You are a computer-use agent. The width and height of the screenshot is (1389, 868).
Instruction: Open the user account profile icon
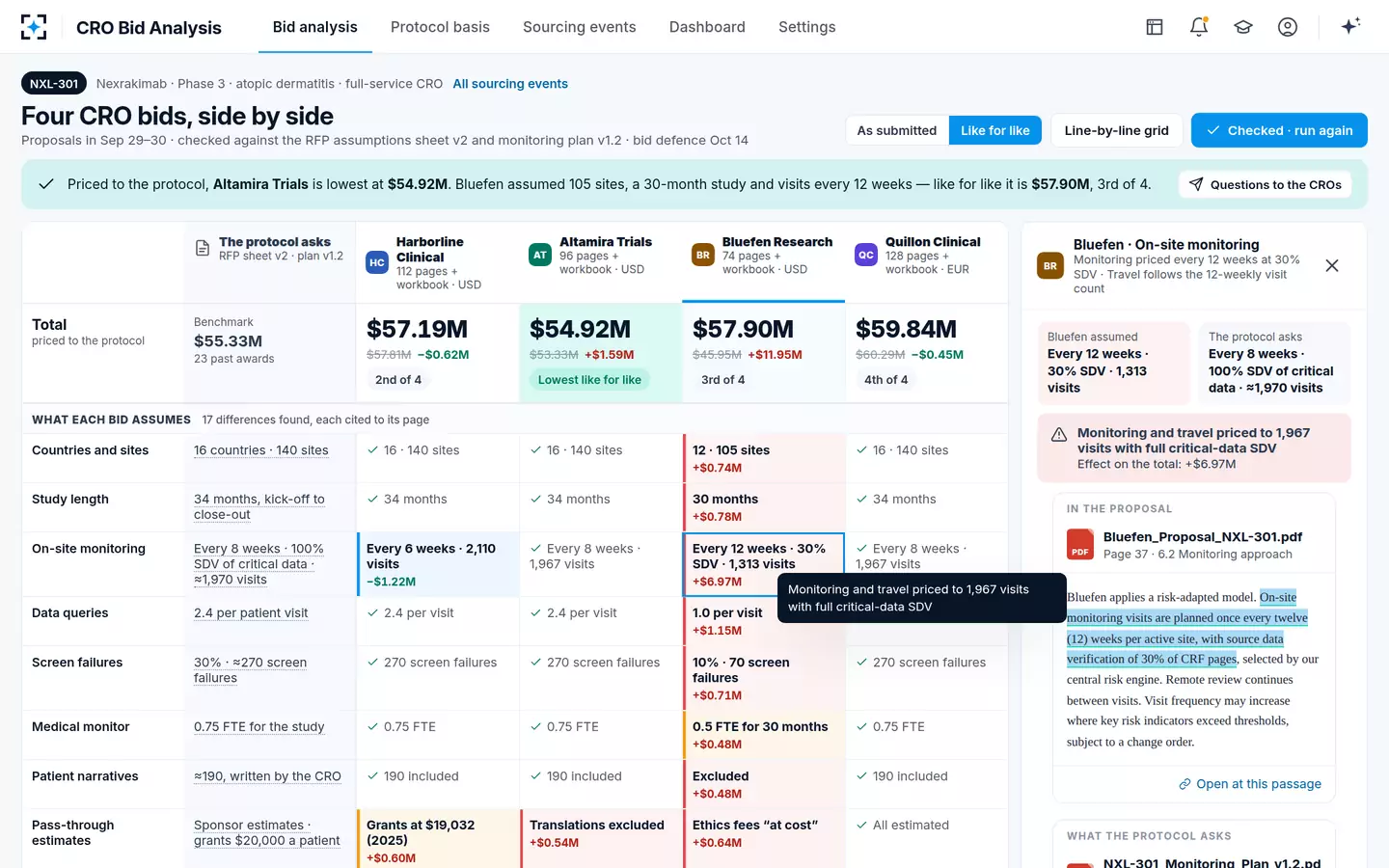click(1288, 27)
